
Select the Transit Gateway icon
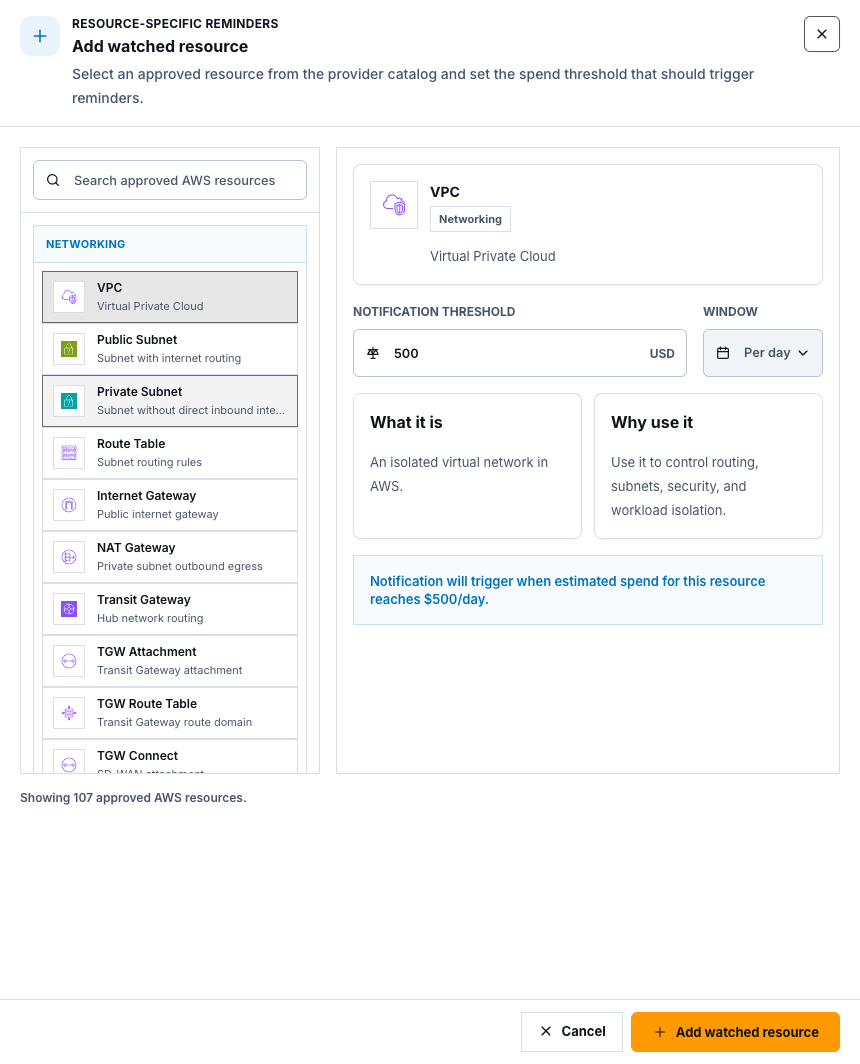coord(69,609)
